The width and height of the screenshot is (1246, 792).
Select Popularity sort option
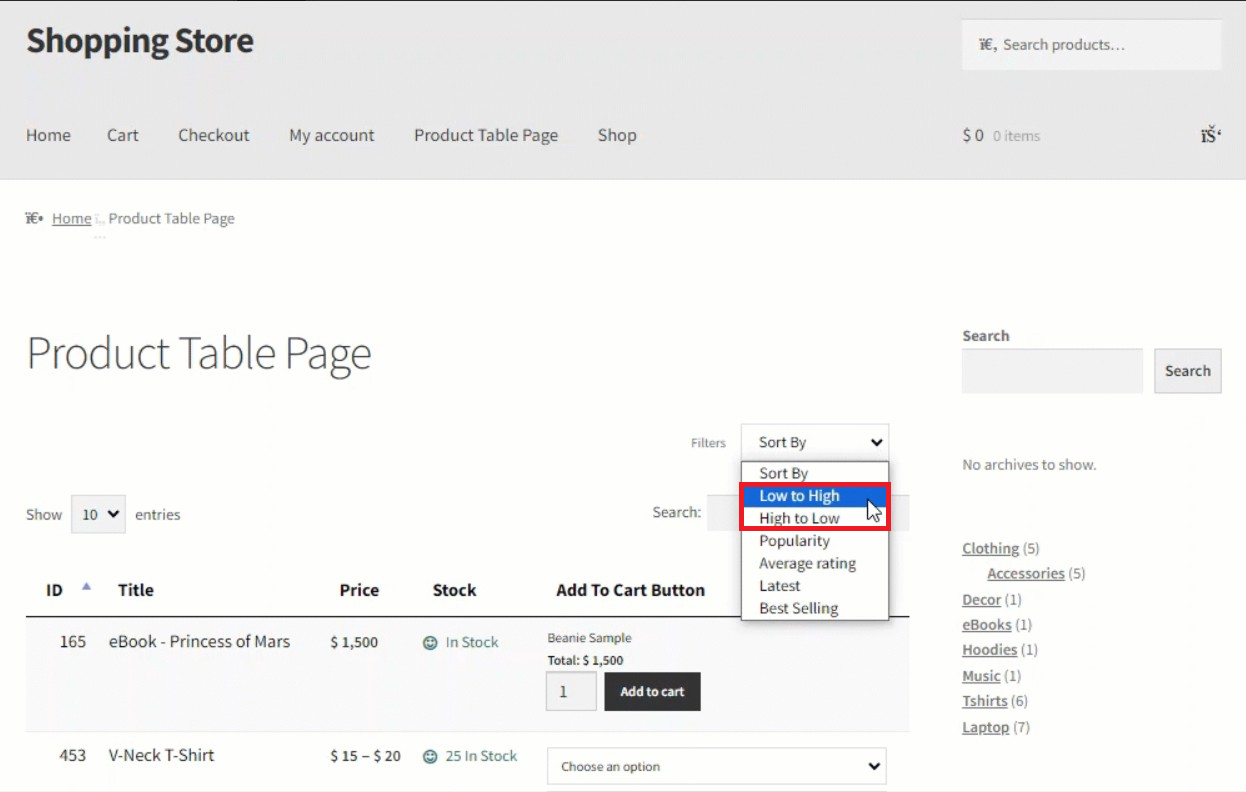pyautogui.click(x=814, y=541)
